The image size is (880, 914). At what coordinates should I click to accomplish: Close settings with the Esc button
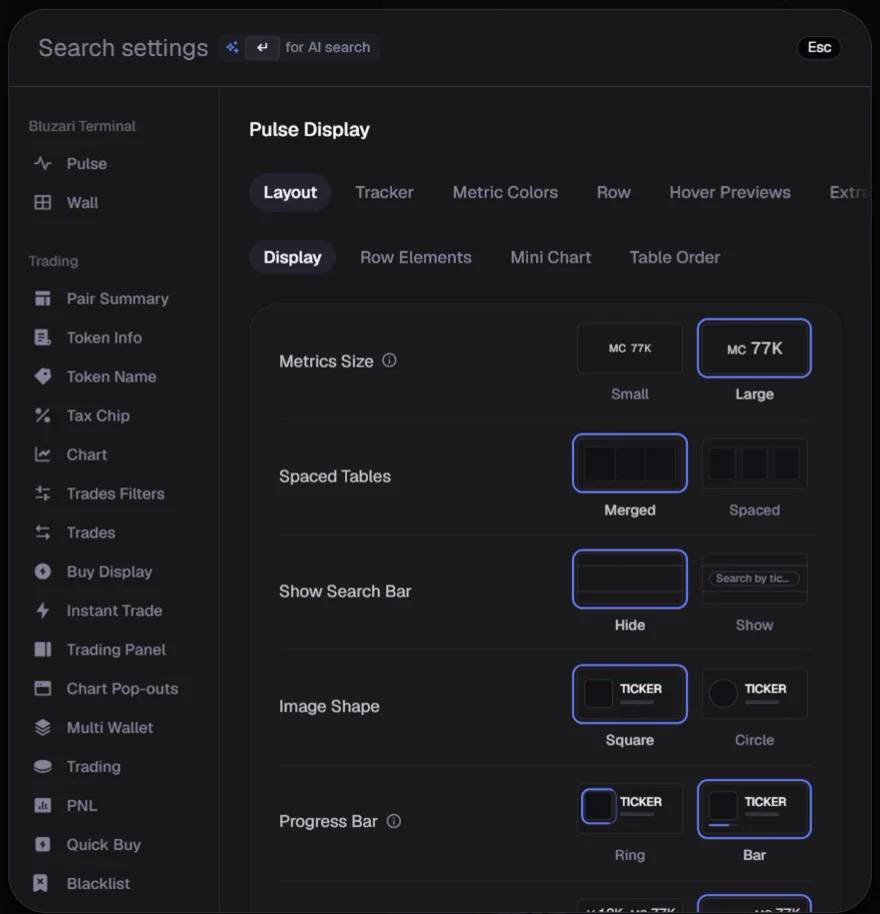[x=819, y=47]
